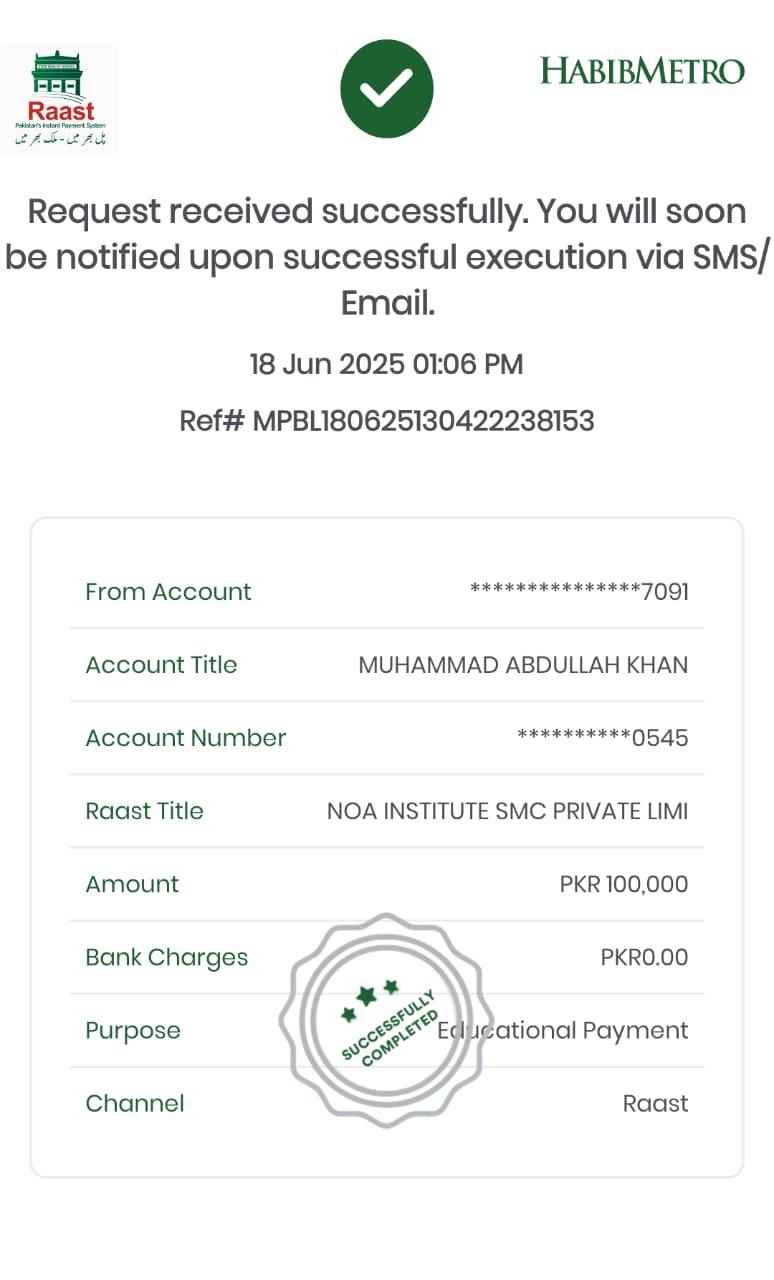Tap the PKR 100,000 amount value

(x=623, y=884)
